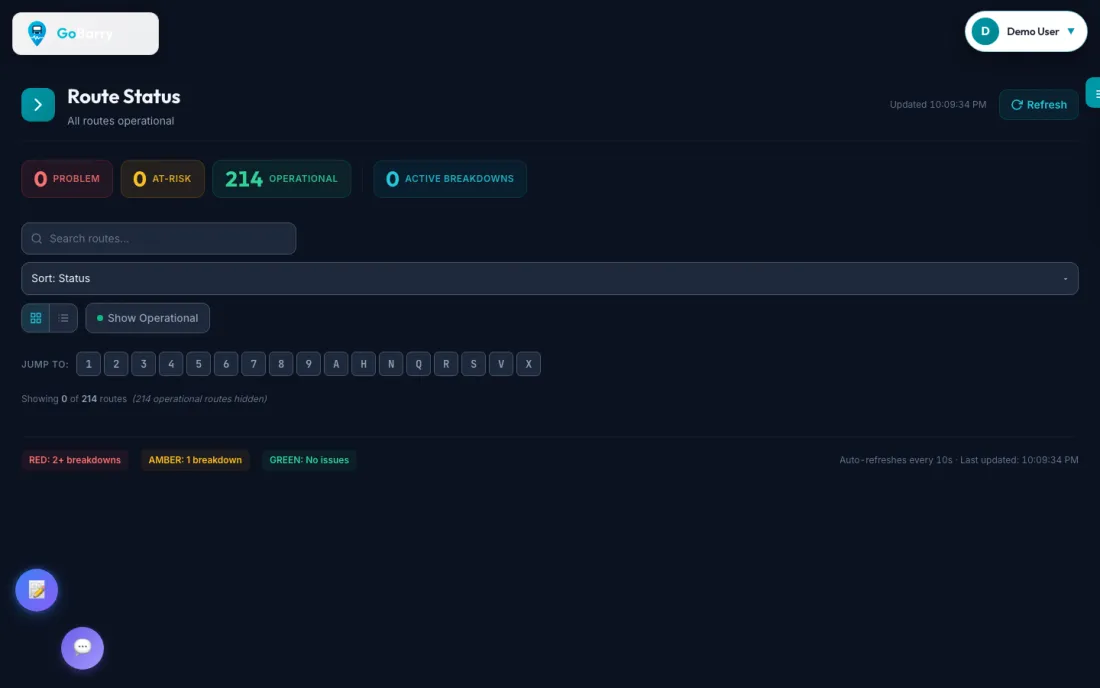Click the GoBarry logo
This screenshot has width=1100, height=688.
85,33
